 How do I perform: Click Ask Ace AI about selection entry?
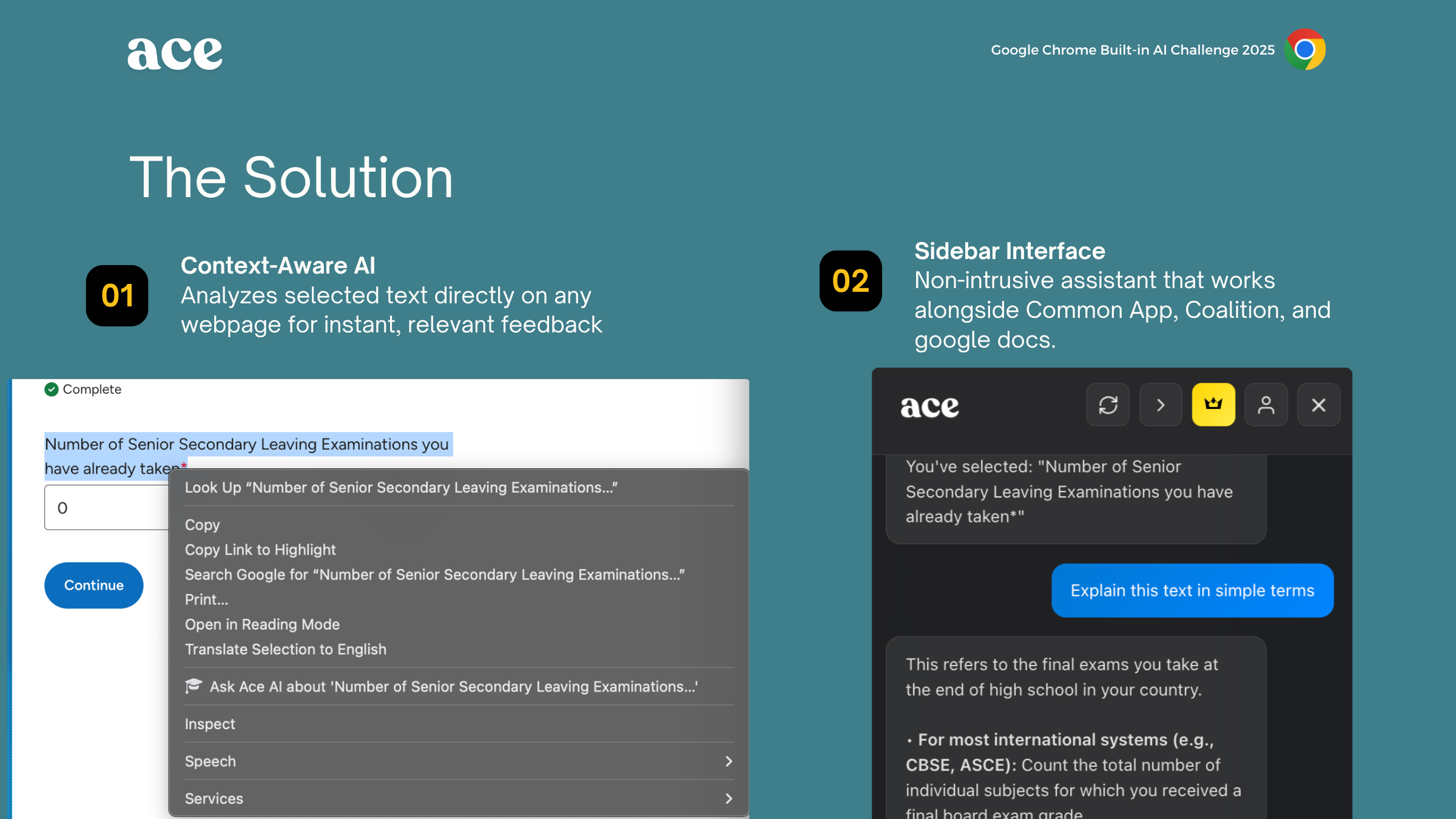click(x=453, y=687)
